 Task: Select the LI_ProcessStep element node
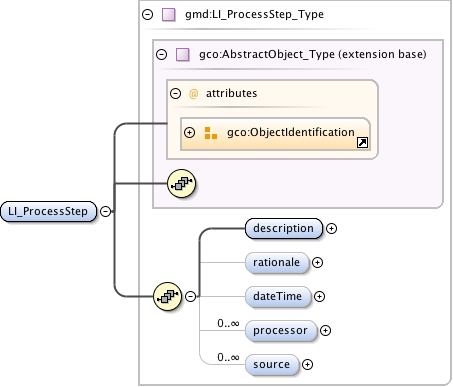48,211
